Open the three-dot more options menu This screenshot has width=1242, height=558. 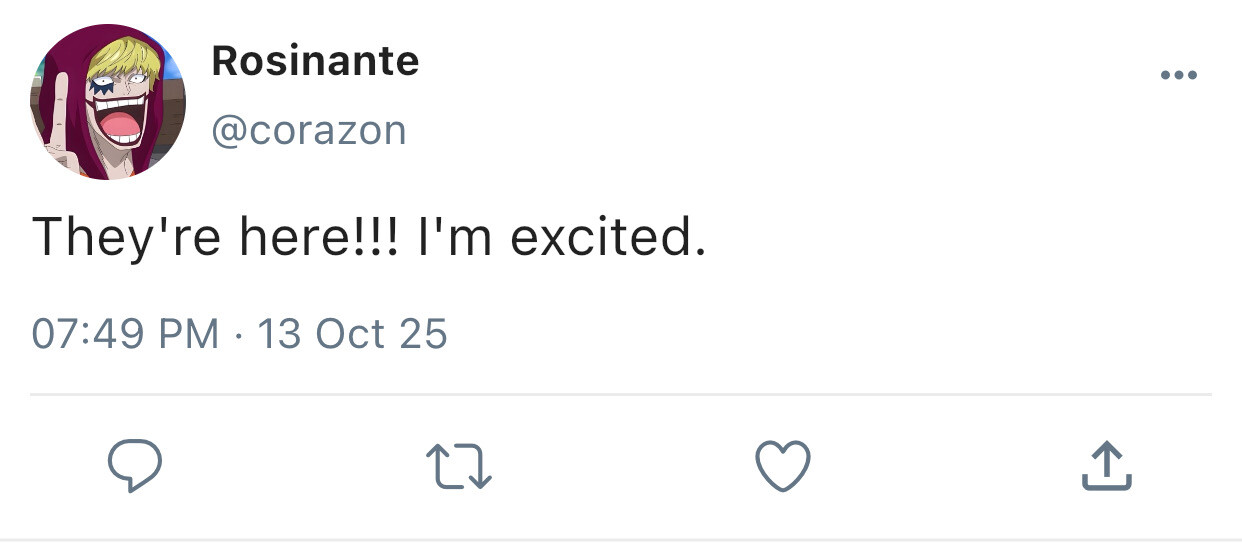[1178, 76]
